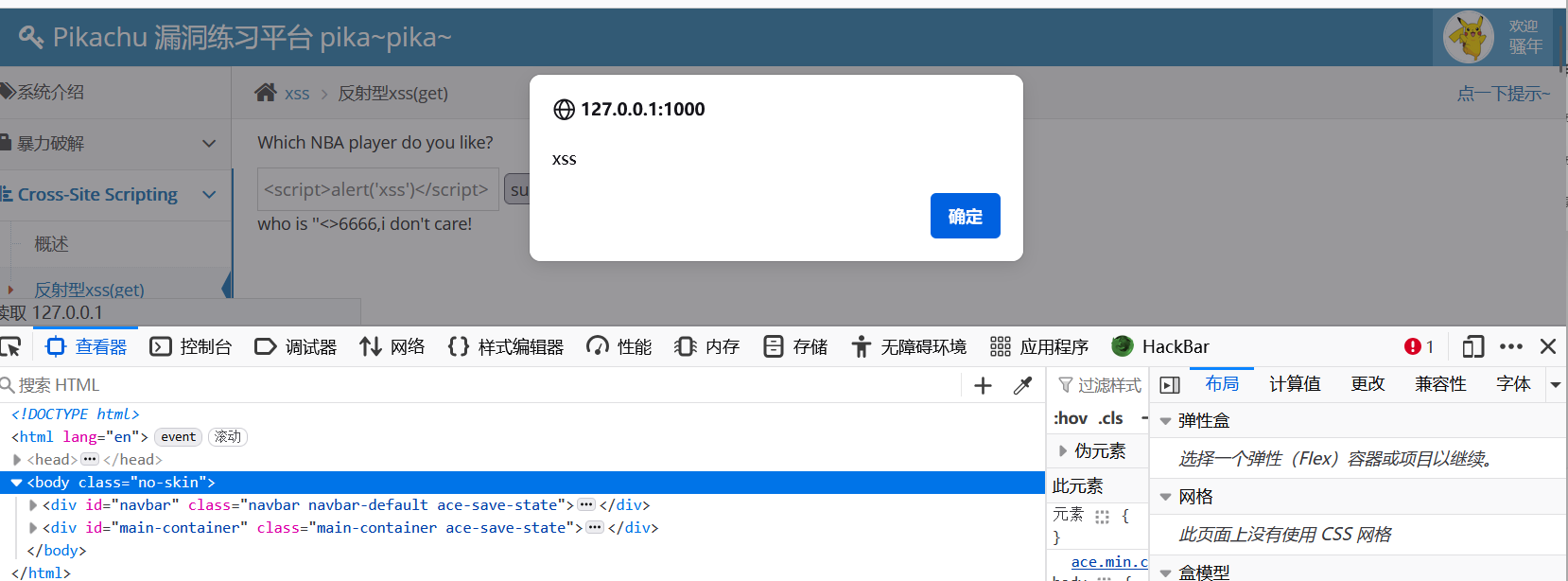This screenshot has height=581, width=1568.
Task: Toggle the .cls class panel
Action: click(1111, 418)
